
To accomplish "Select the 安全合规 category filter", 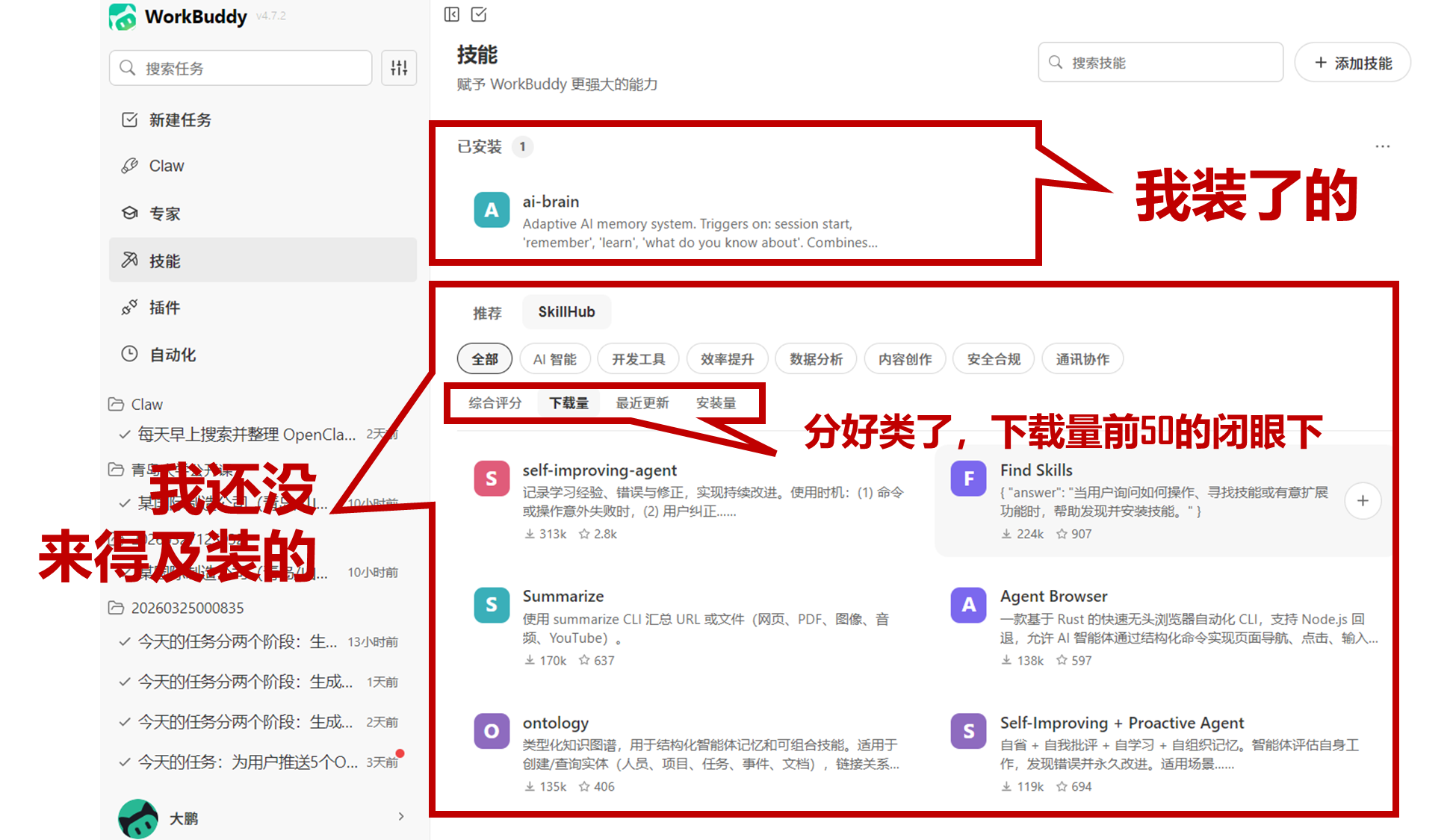I will [x=993, y=359].
